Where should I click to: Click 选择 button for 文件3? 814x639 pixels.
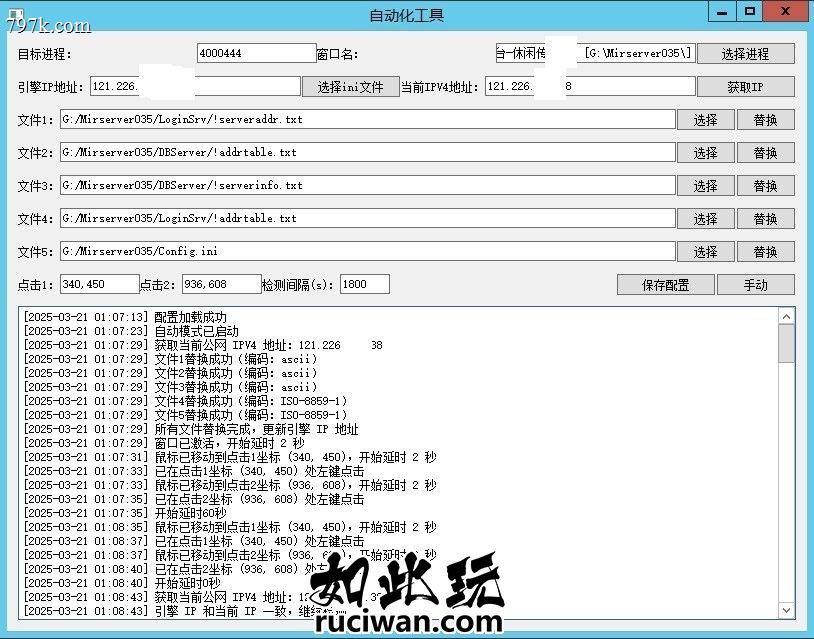coord(706,186)
